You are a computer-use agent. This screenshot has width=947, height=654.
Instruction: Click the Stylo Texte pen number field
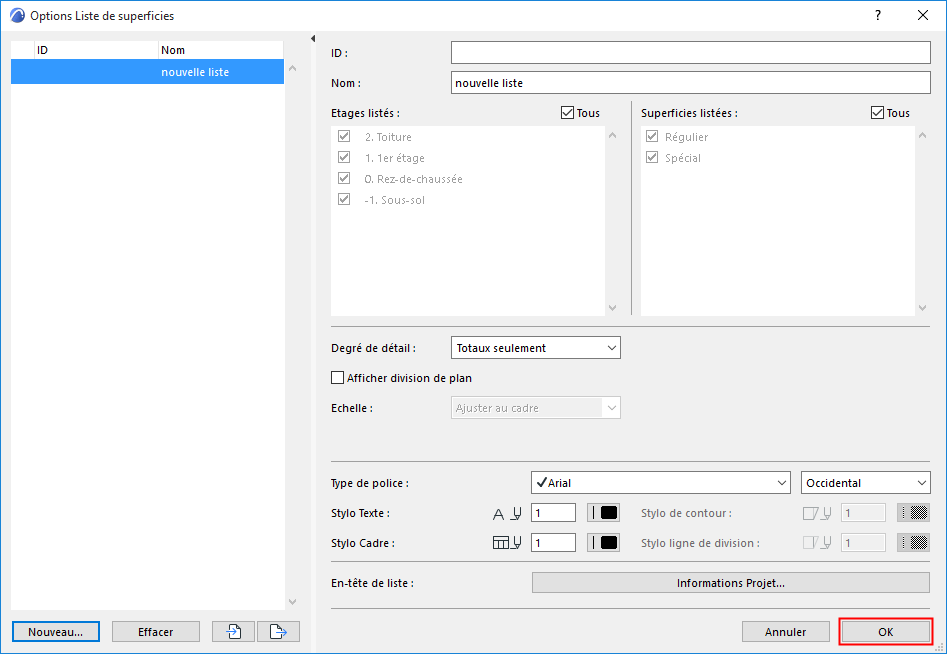pyautogui.click(x=553, y=513)
